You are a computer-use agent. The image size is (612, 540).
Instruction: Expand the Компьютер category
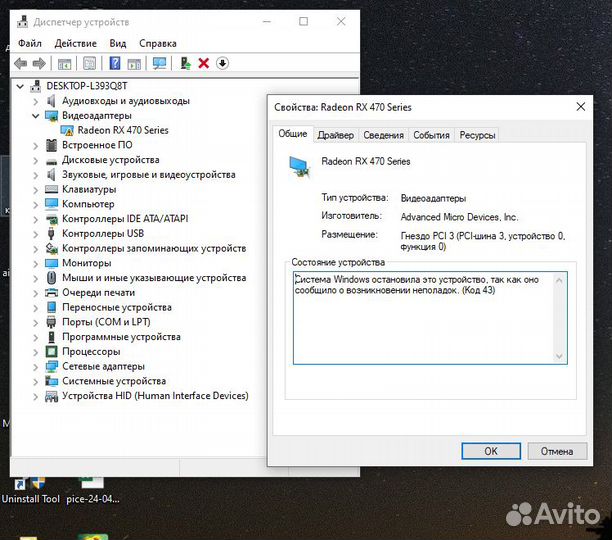click(x=36, y=204)
